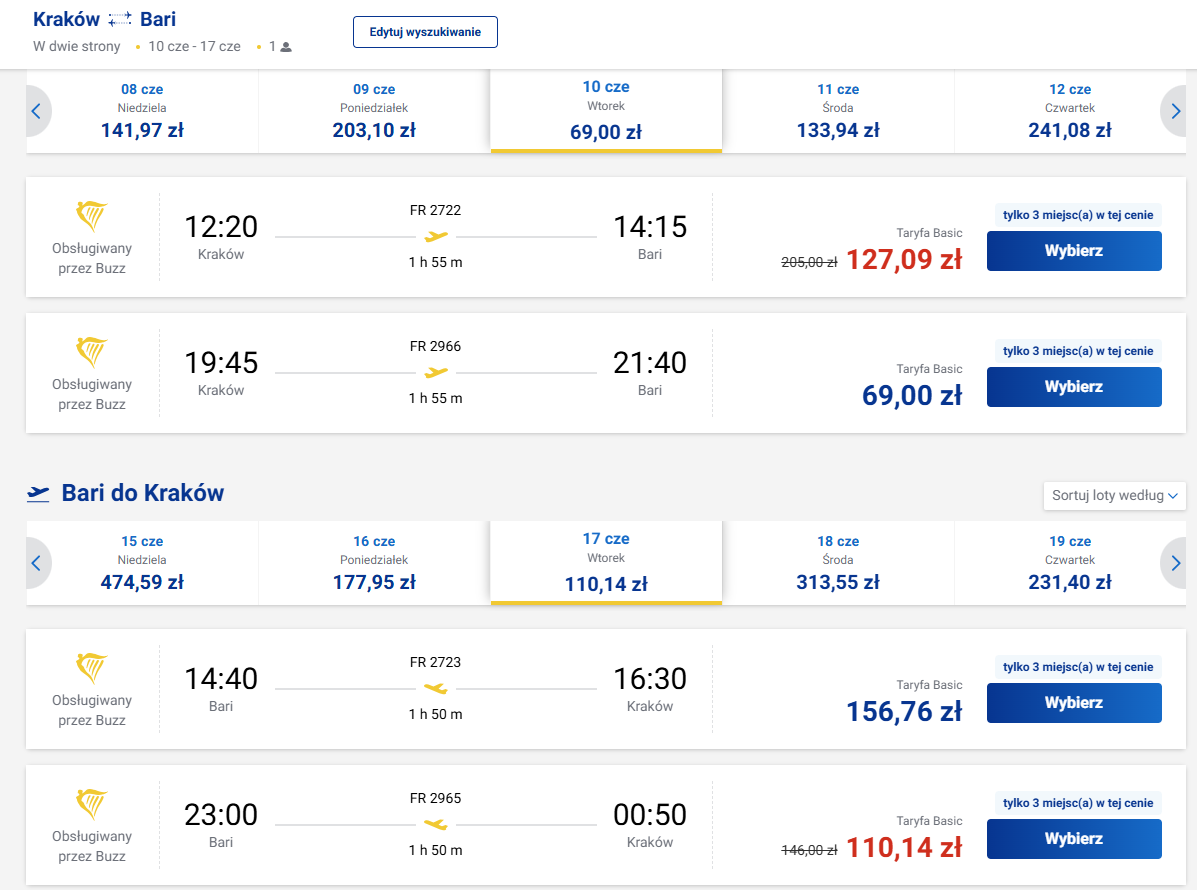Image resolution: width=1197 pixels, height=890 pixels.
Task: Select the 19 cze Czwartek return tab
Action: click(x=1070, y=562)
